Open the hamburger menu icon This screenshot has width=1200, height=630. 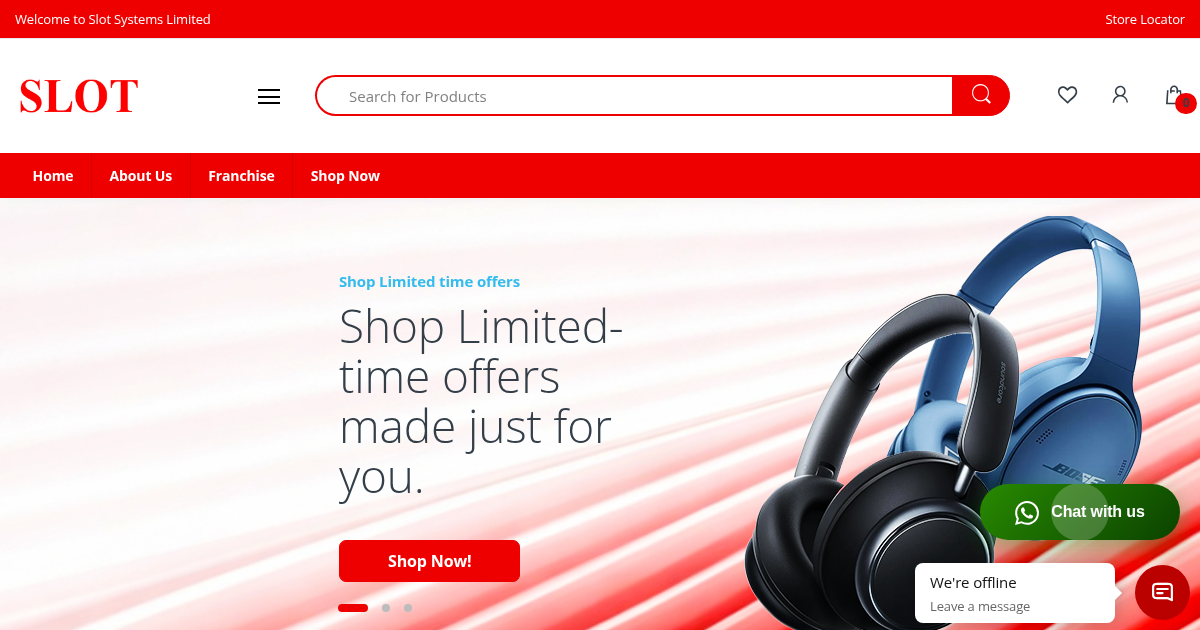click(269, 96)
